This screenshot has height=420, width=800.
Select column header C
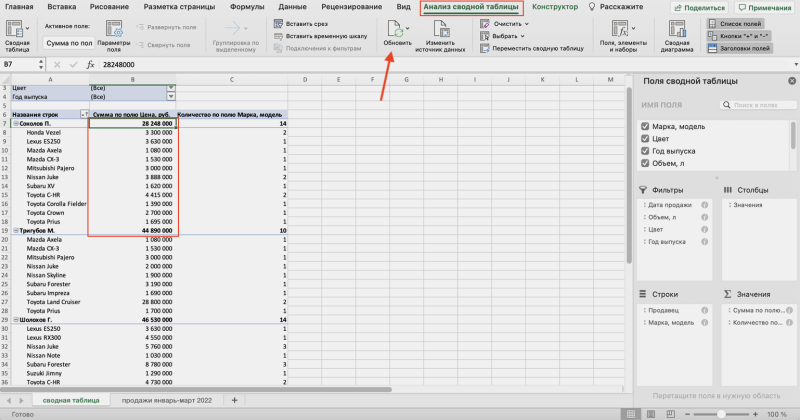(x=232, y=80)
